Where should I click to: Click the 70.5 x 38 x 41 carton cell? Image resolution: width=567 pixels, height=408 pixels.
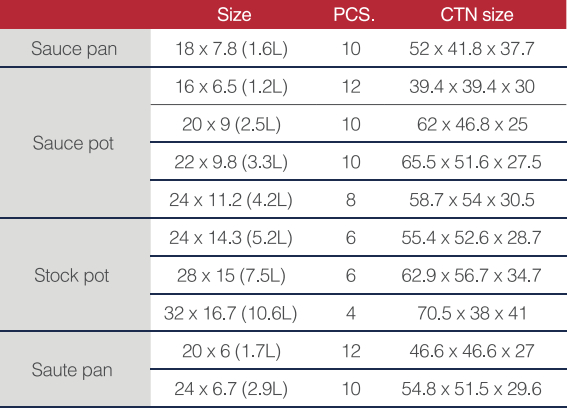click(472, 313)
